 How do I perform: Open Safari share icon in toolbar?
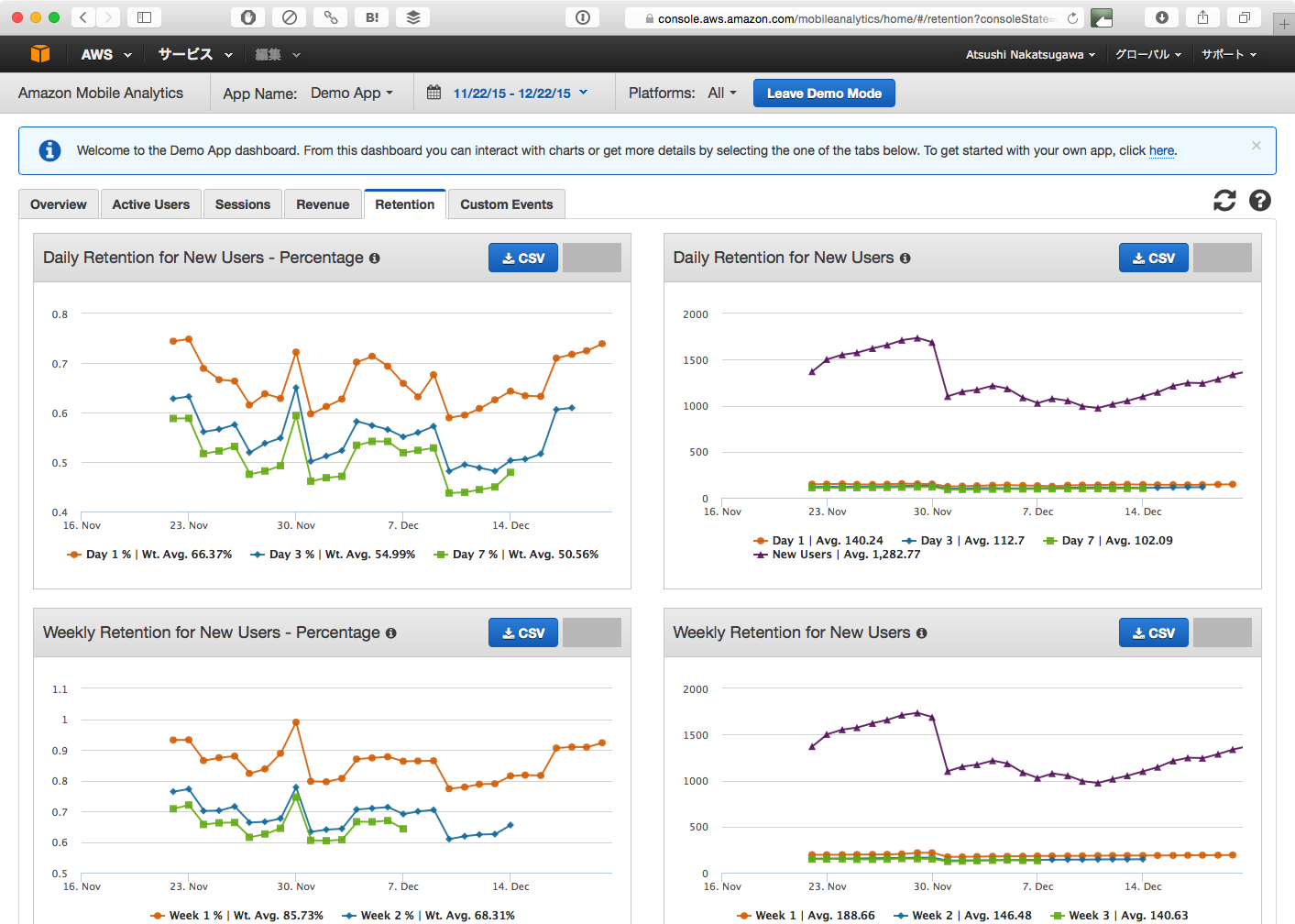pos(1202,17)
